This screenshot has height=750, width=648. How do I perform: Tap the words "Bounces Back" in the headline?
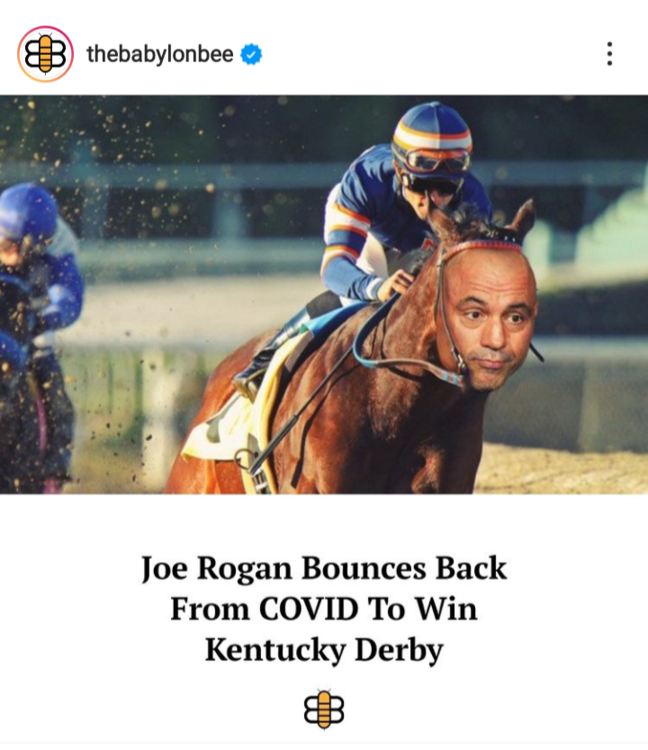pyautogui.click(x=404, y=569)
